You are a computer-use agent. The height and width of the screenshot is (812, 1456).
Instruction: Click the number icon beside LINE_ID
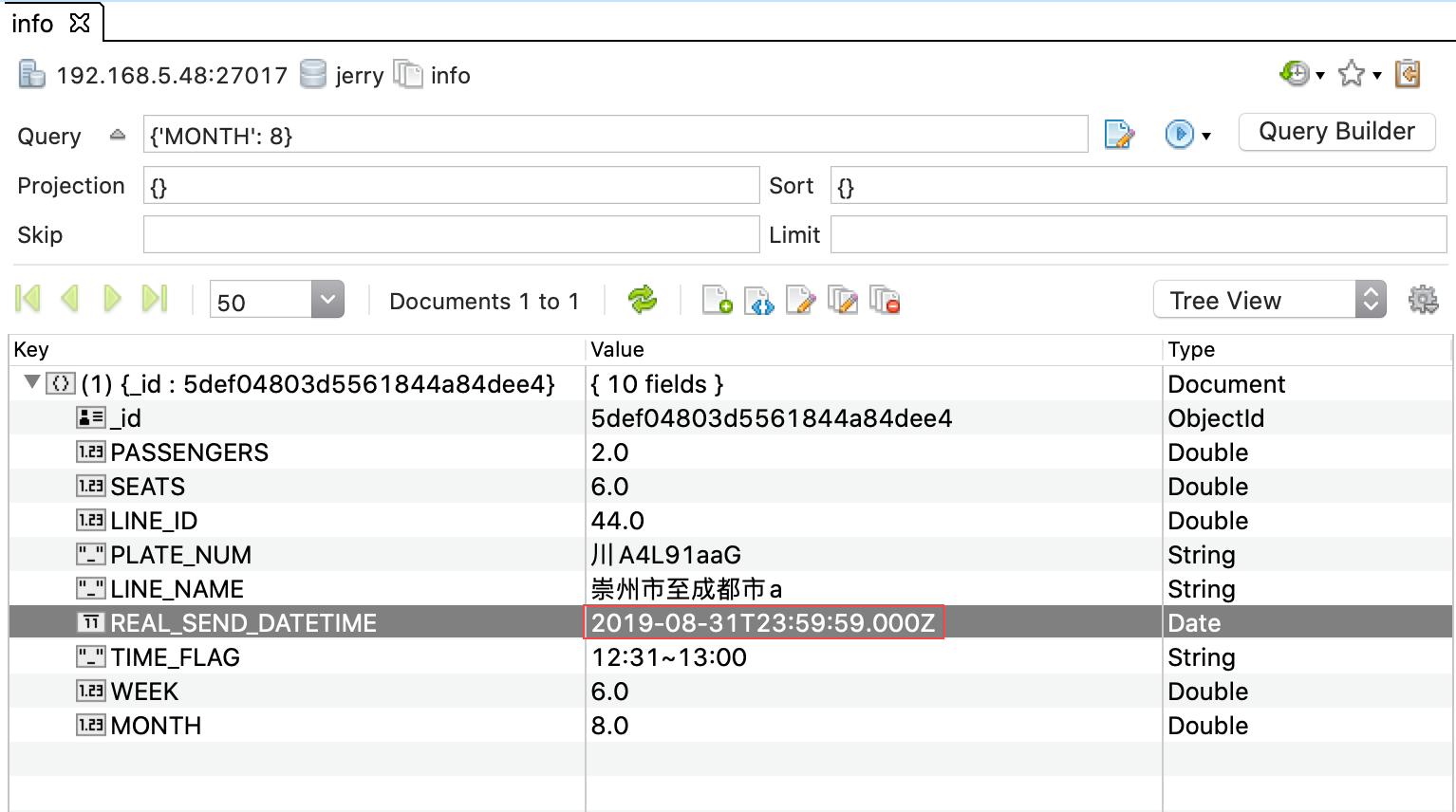pos(91,520)
